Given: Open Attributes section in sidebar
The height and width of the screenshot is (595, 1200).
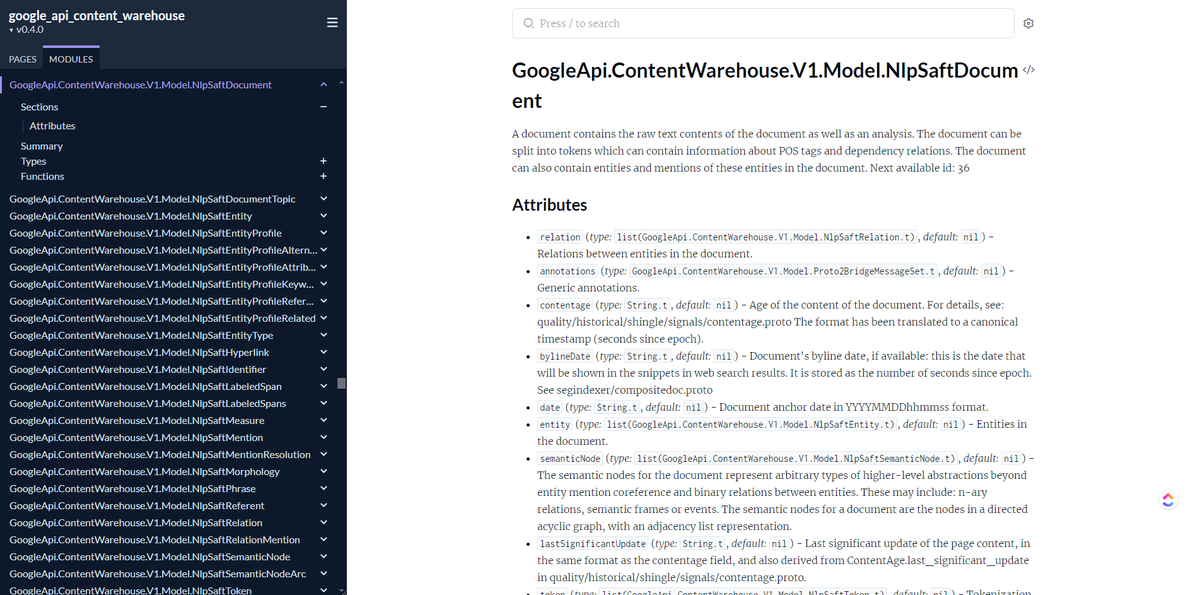Looking at the screenshot, I should click(52, 126).
